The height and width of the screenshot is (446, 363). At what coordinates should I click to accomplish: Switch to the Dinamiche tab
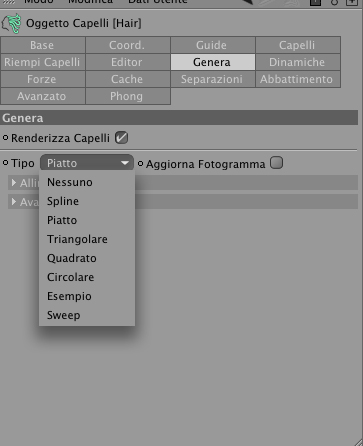(x=297, y=62)
